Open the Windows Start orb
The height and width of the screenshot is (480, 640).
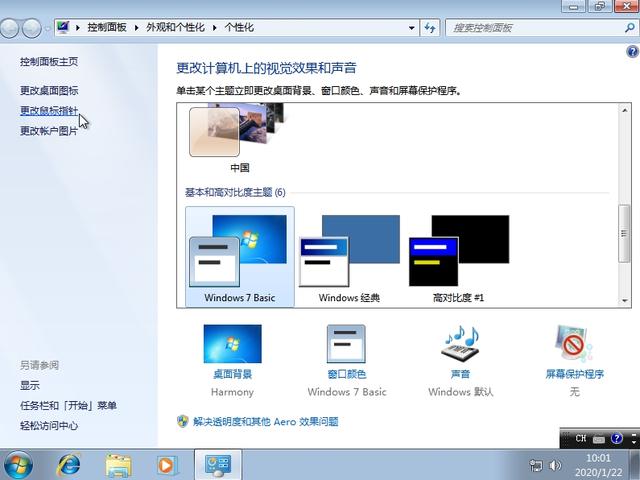point(18,465)
